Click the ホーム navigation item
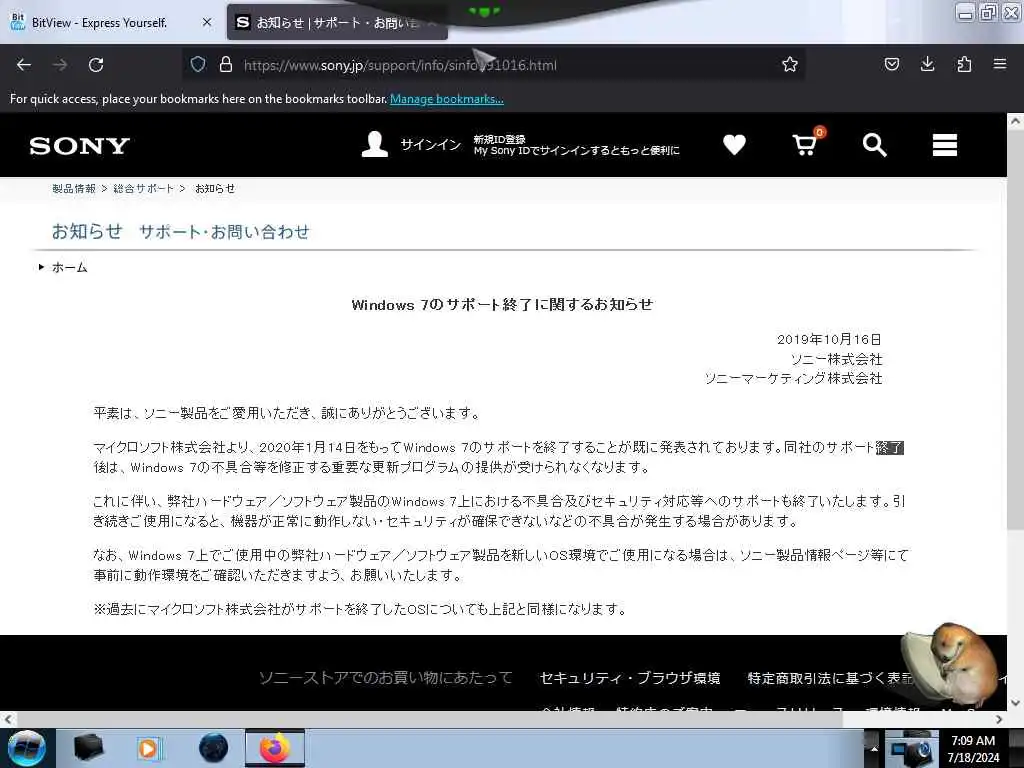 click(x=69, y=267)
